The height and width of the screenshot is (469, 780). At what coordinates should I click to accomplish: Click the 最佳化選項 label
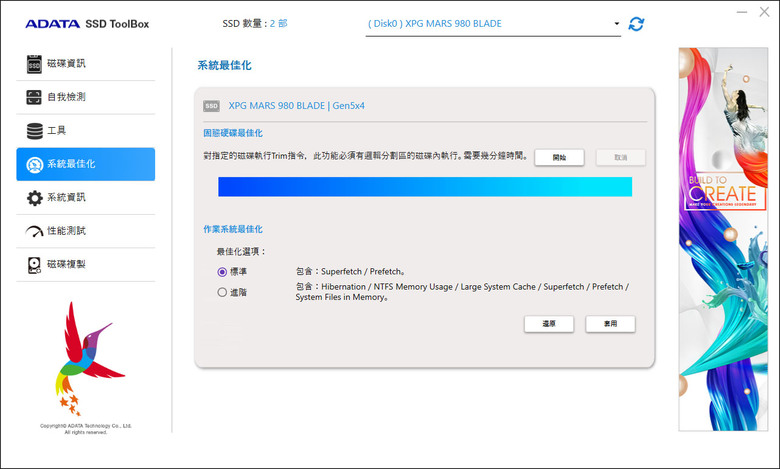pyautogui.click(x=241, y=252)
